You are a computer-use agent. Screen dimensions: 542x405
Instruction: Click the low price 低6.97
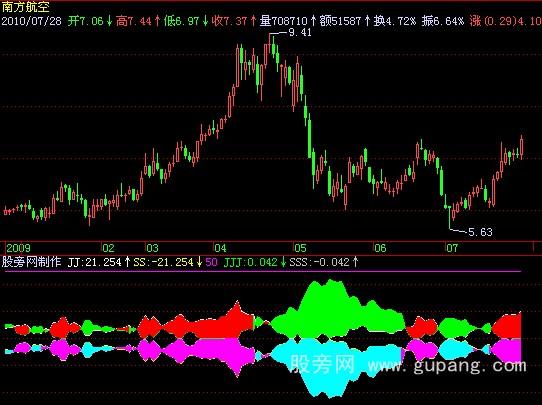(x=181, y=21)
